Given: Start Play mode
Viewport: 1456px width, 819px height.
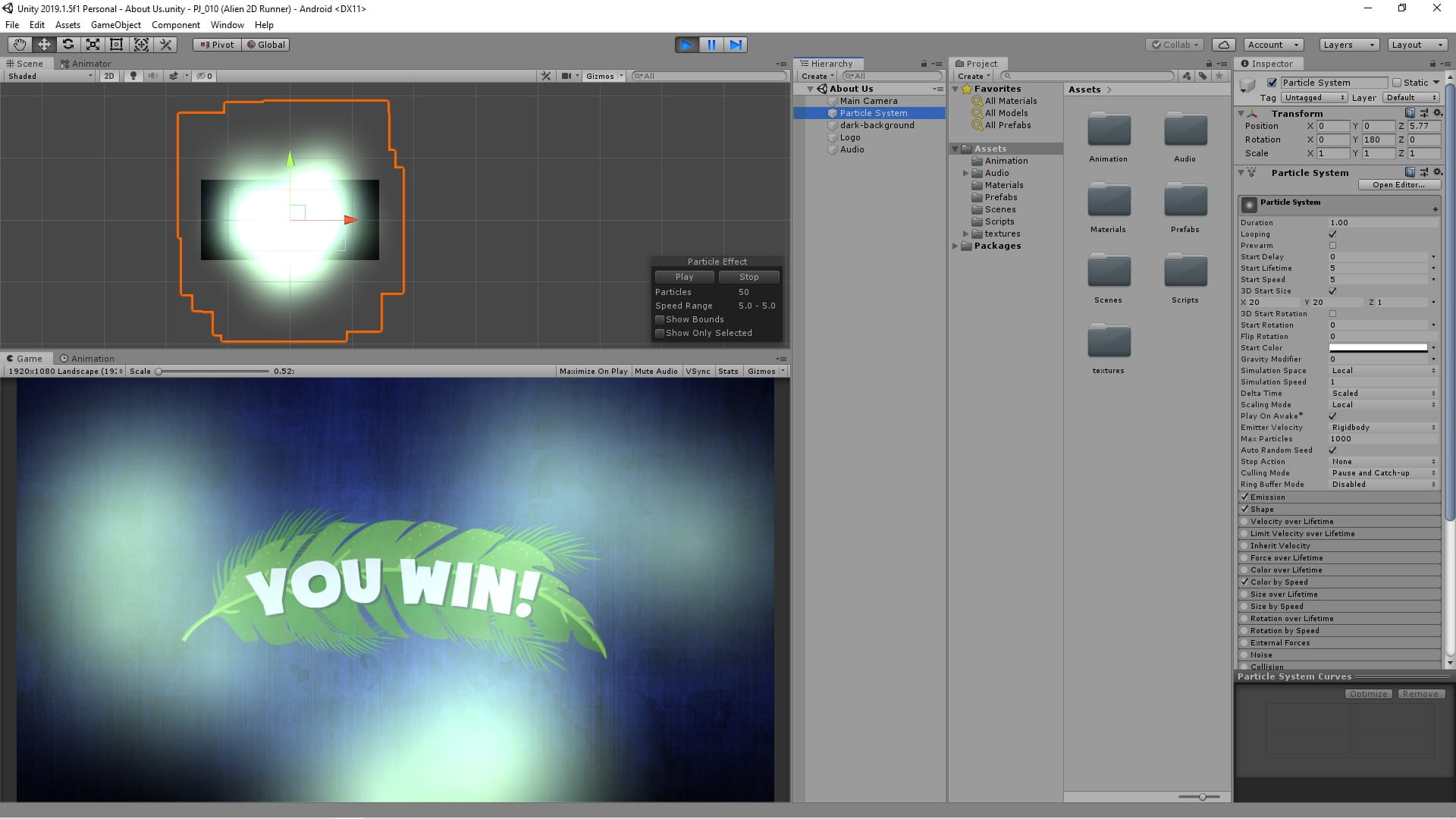Looking at the screenshot, I should [x=686, y=45].
